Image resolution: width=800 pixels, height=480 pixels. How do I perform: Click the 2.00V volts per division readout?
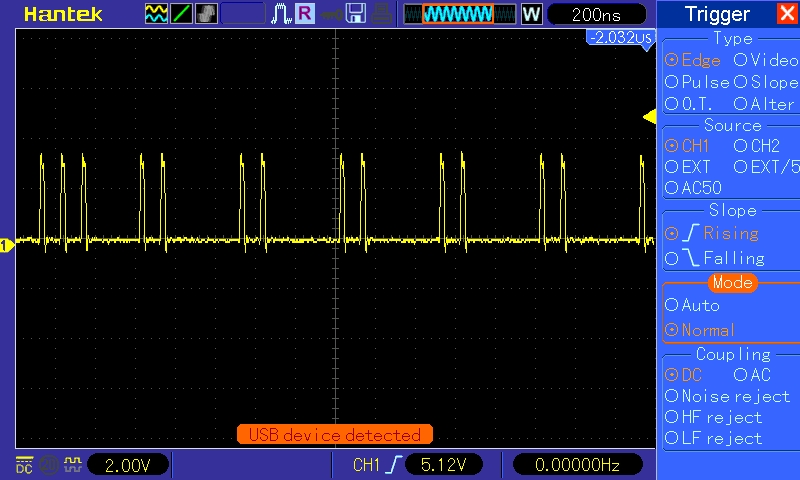tap(128, 465)
